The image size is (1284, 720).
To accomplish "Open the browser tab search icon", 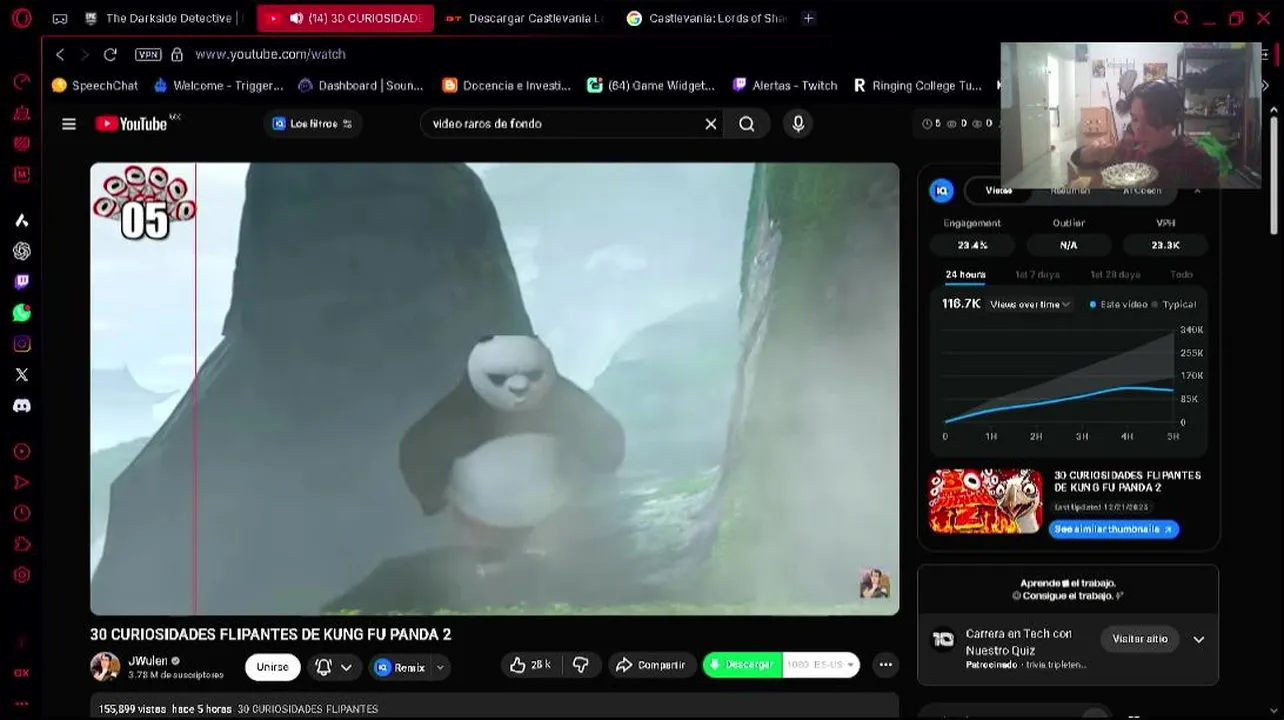I will (1181, 18).
